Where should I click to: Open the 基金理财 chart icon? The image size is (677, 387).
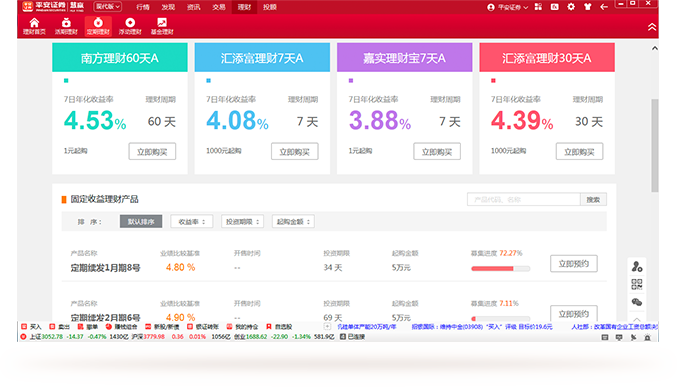pos(162,26)
